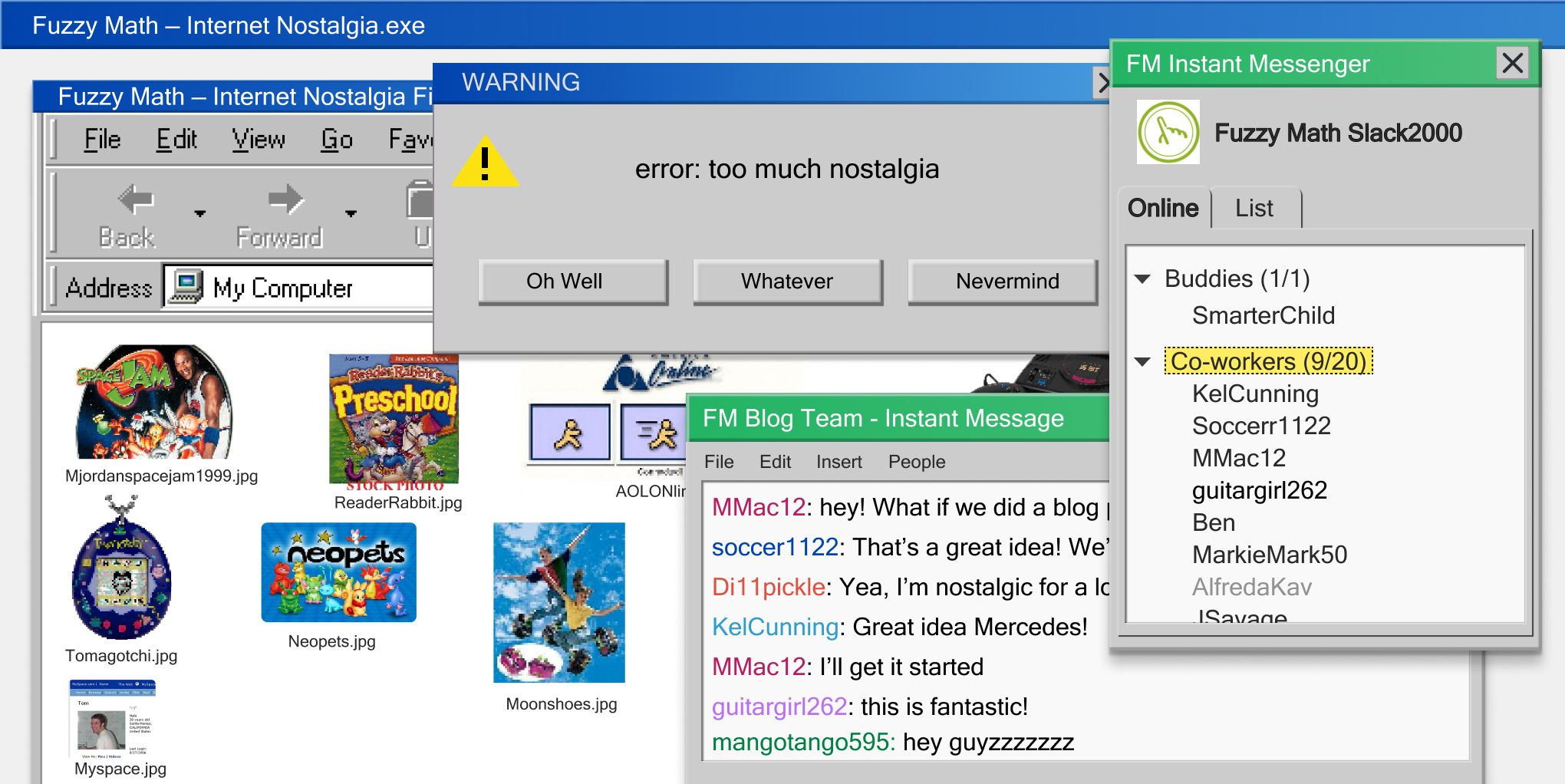Collapse the Co-workers group arrow
The image size is (1565, 784).
pyautogui.click(x=1142, y=362)
